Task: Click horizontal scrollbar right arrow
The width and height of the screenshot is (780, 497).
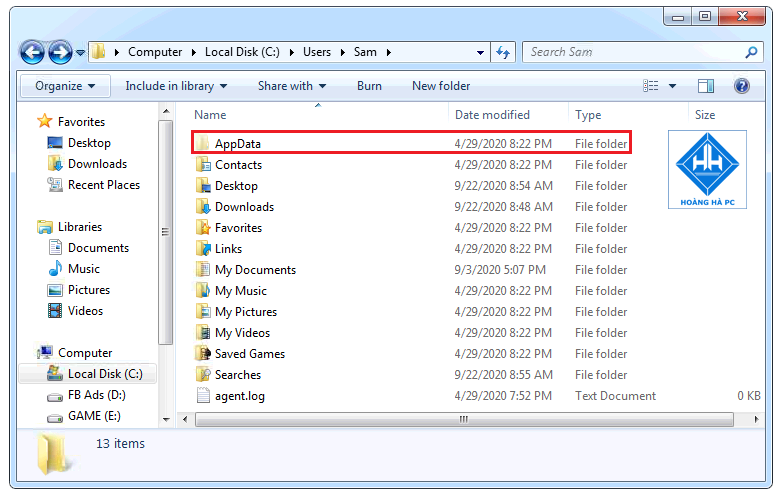Action: pos(756,419)
